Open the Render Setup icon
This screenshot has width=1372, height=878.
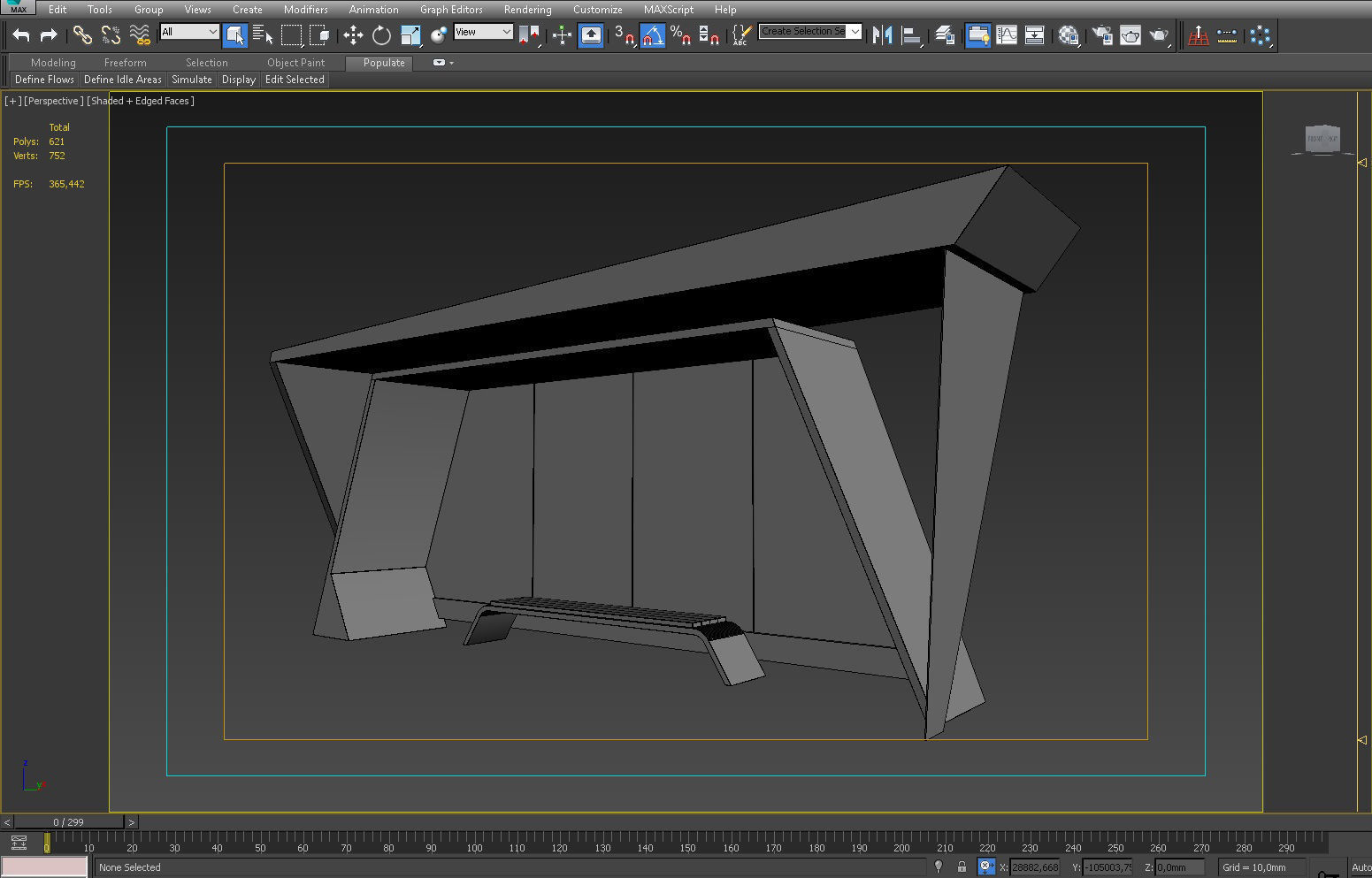click(x=1102, y=35)
